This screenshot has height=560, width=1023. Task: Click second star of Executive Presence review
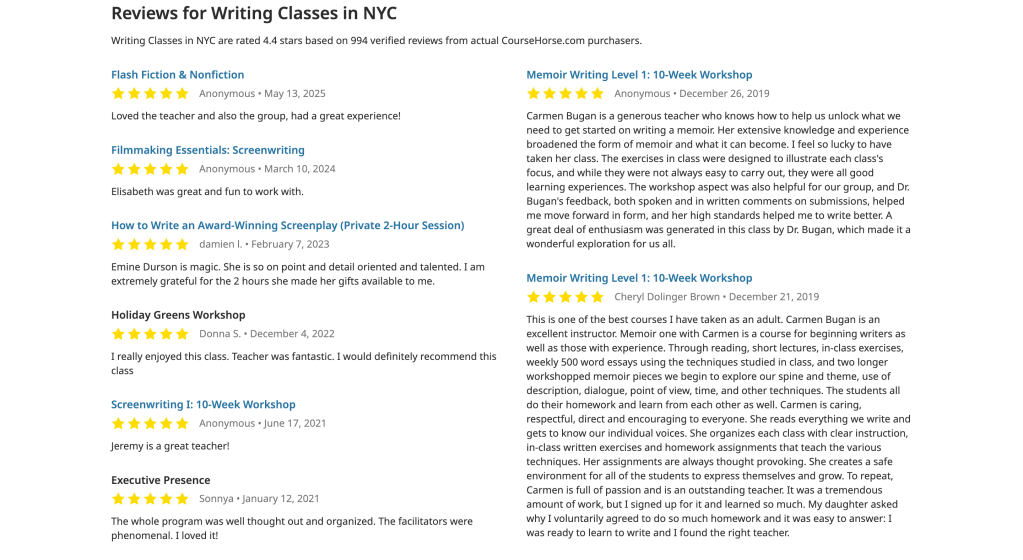pos(134,499)
